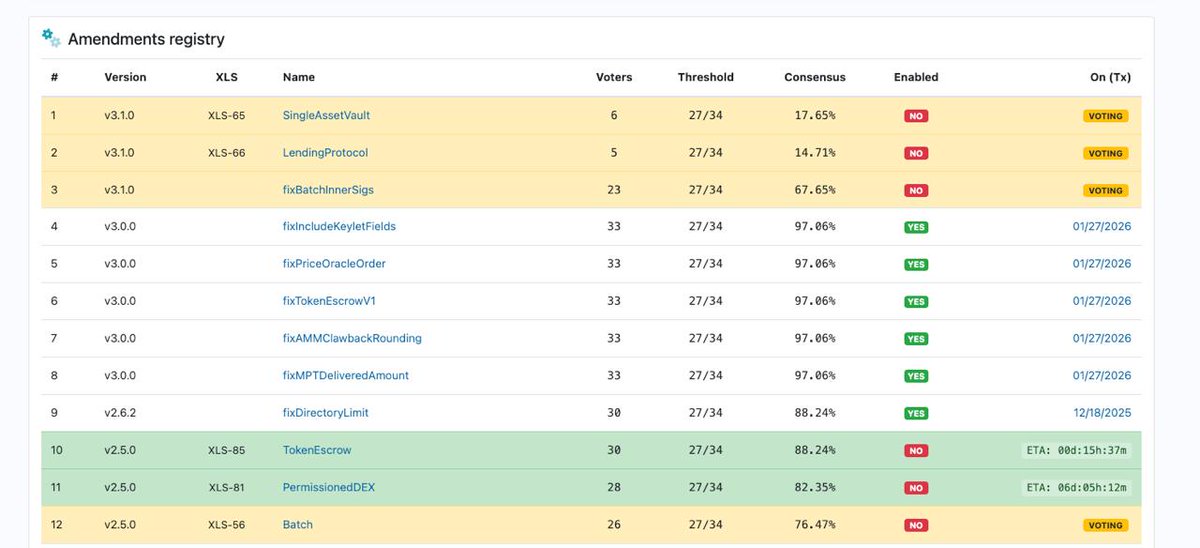Click the YES enabled badge for fixDirectoryLimit

point(916,413)
